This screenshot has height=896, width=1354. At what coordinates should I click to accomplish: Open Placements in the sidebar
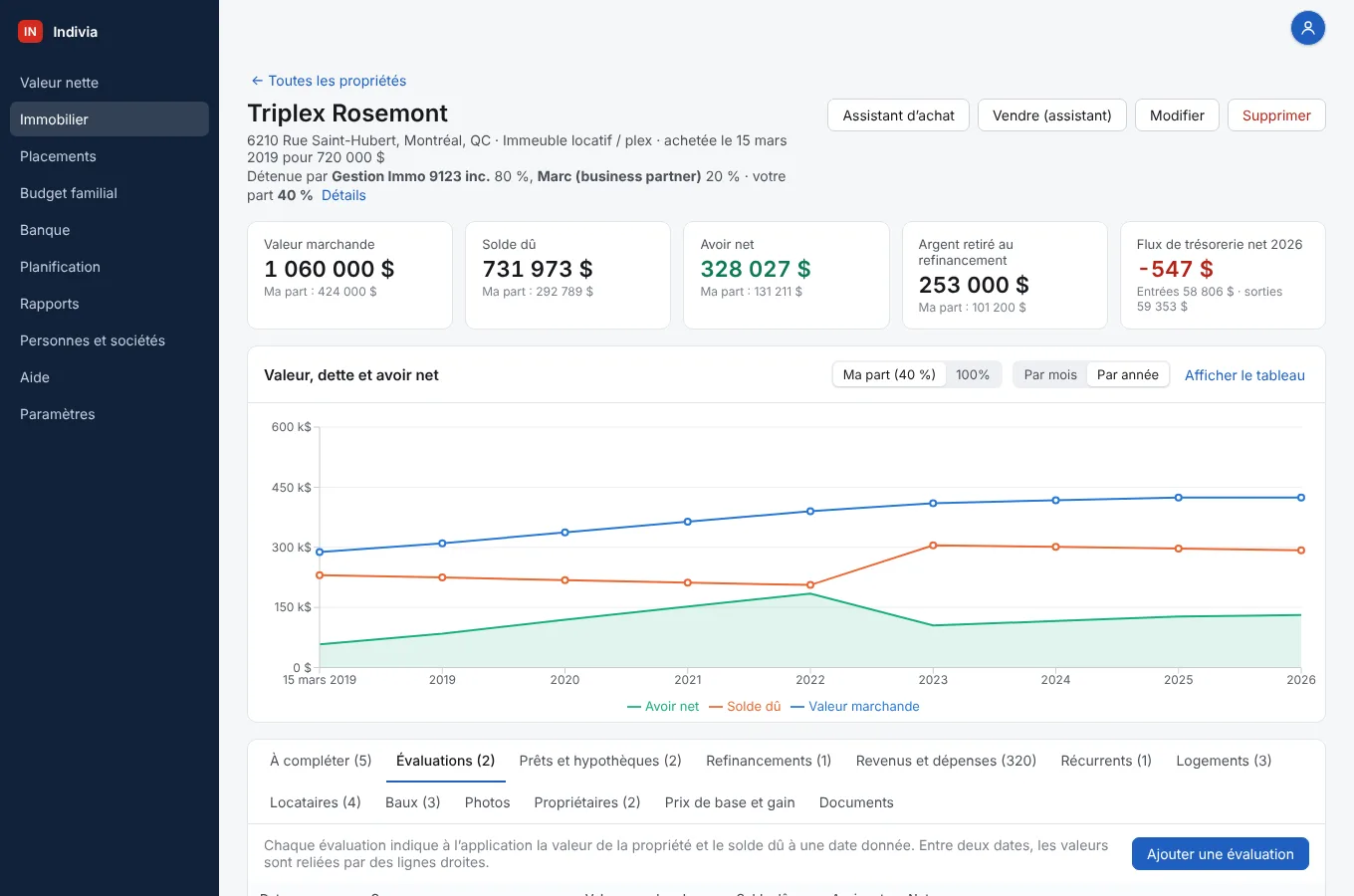[x=110, y=156]
